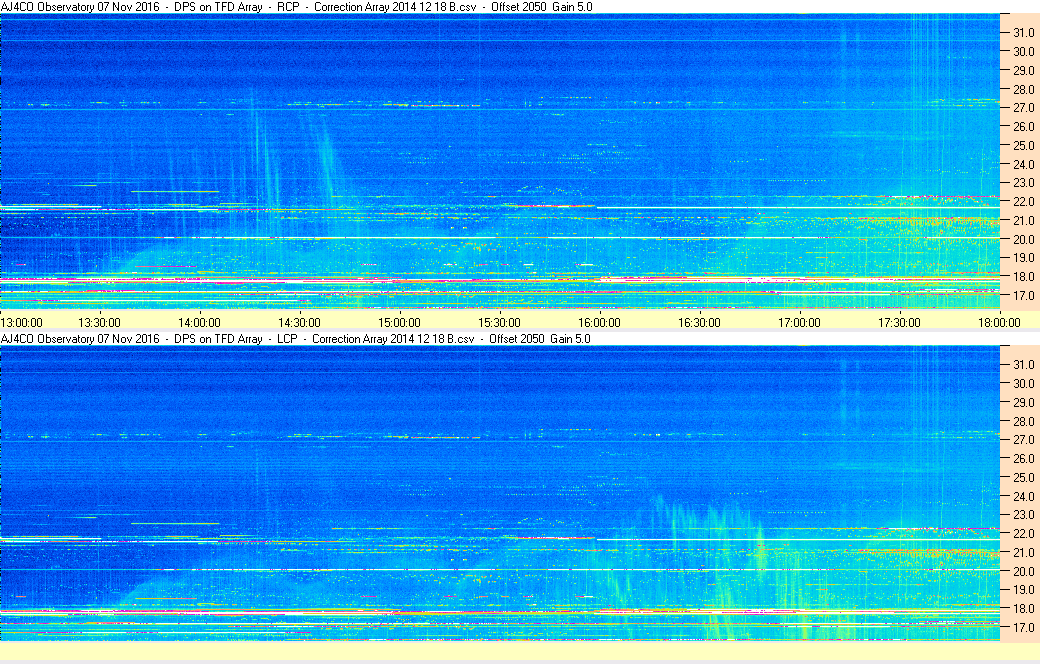
Task: Click the 13:00:00 time axis label
Action: (21, 323)
